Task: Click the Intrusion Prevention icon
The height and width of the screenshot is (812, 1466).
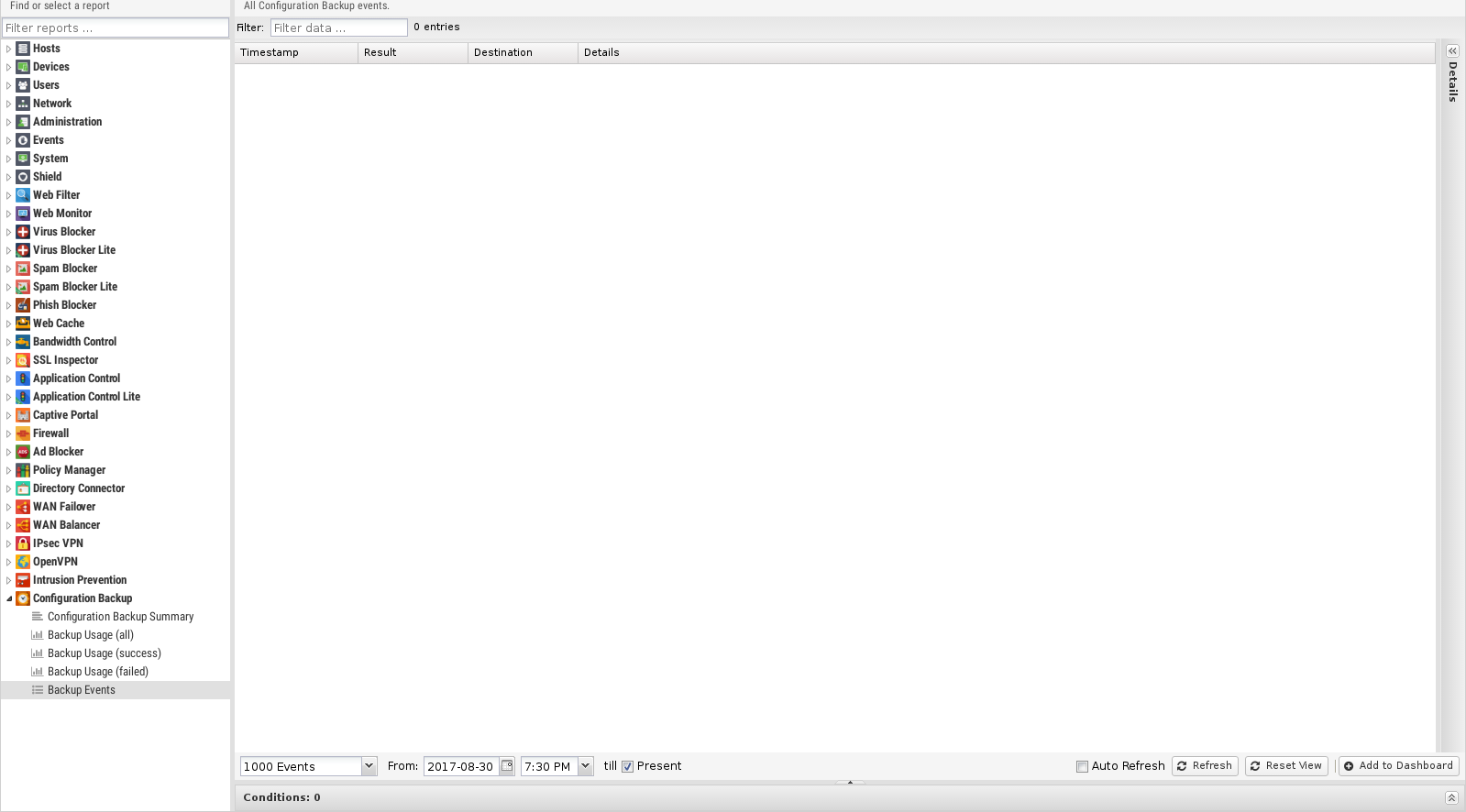Action: tap(23, 580)
